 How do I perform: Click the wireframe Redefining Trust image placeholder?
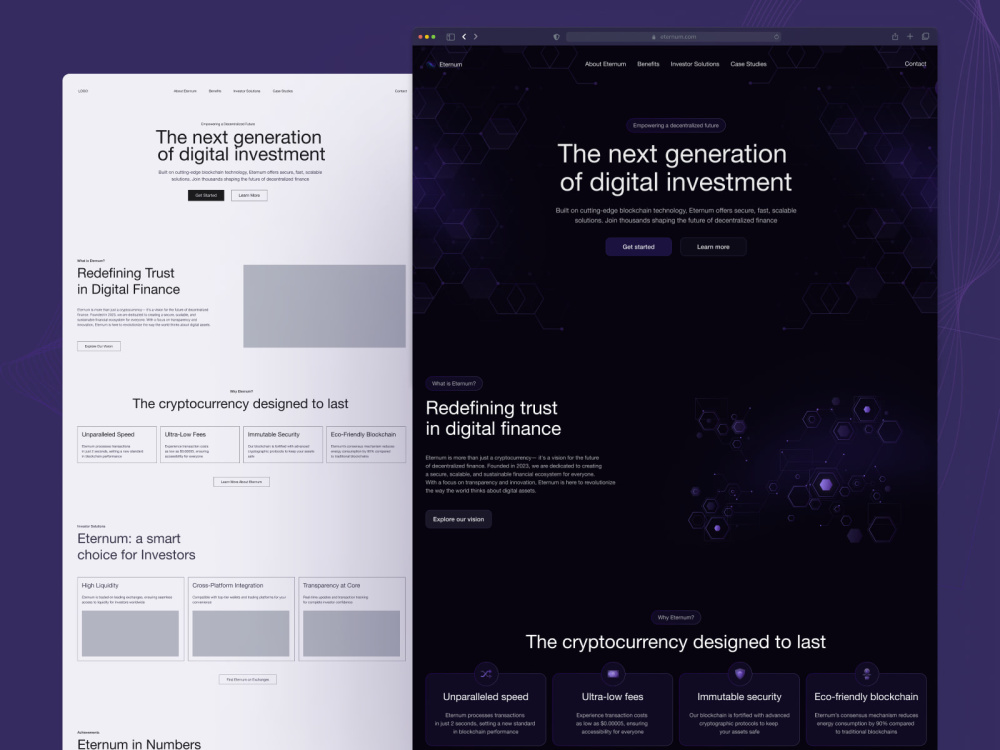325,306
